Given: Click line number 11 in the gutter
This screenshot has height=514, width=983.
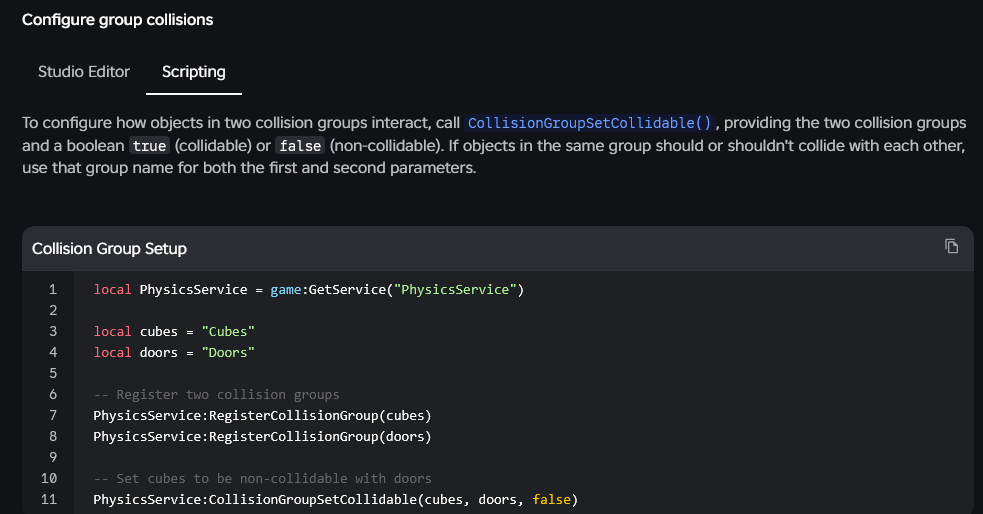Looking at the screenshot, I should 49,500.
